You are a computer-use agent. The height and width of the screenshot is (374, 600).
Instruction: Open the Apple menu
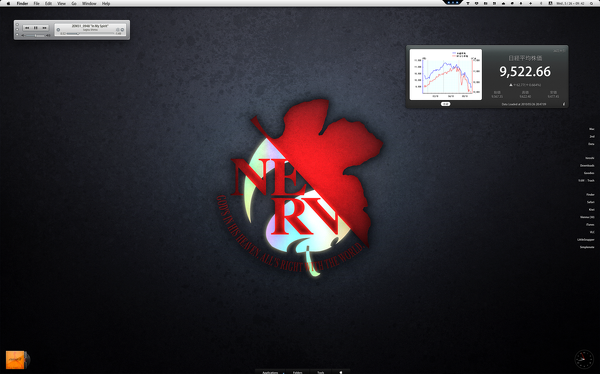tap(8, 3)
